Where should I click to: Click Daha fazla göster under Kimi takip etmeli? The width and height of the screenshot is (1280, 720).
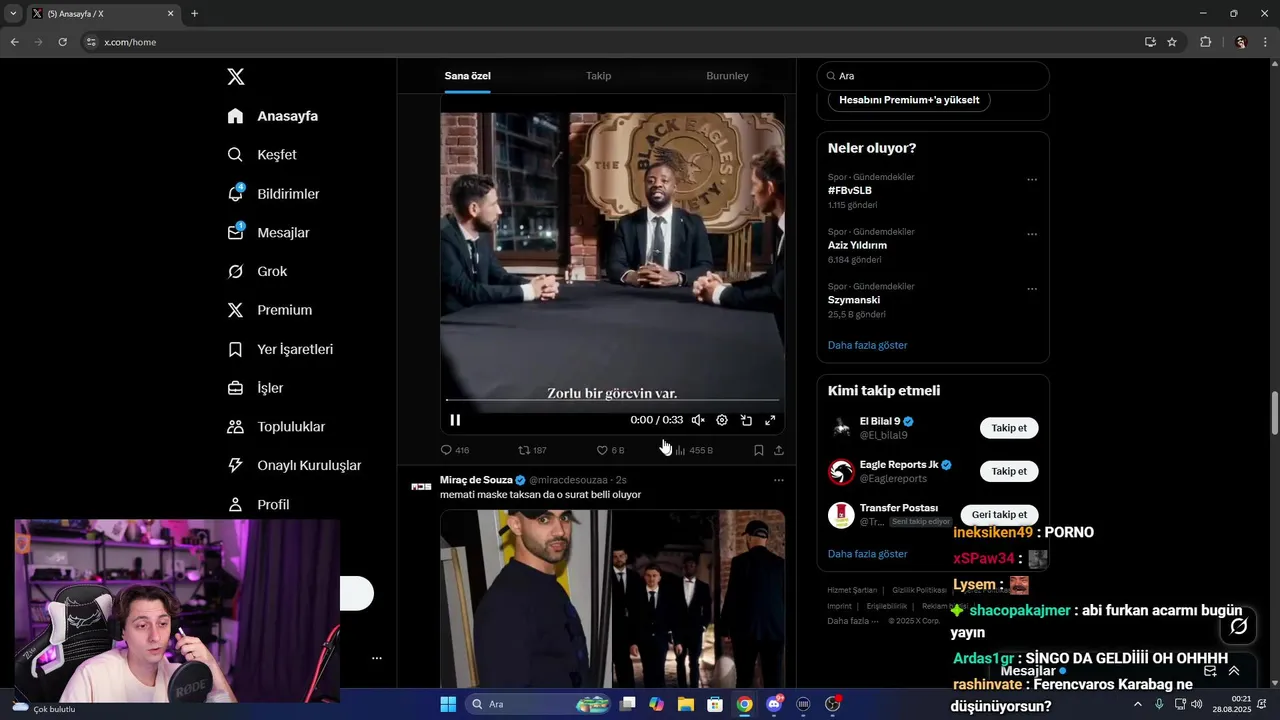click(x=867, y=554)
